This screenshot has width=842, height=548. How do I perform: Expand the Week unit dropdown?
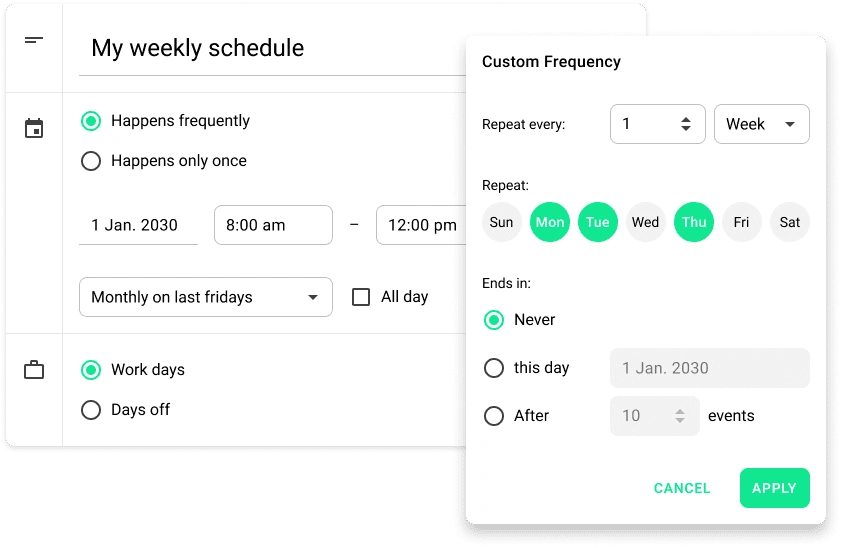pos(761,124)
